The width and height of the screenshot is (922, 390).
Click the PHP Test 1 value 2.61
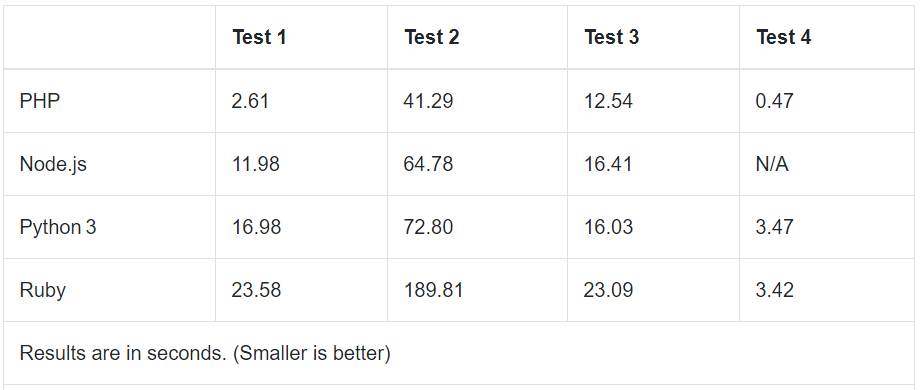point(250,101)
